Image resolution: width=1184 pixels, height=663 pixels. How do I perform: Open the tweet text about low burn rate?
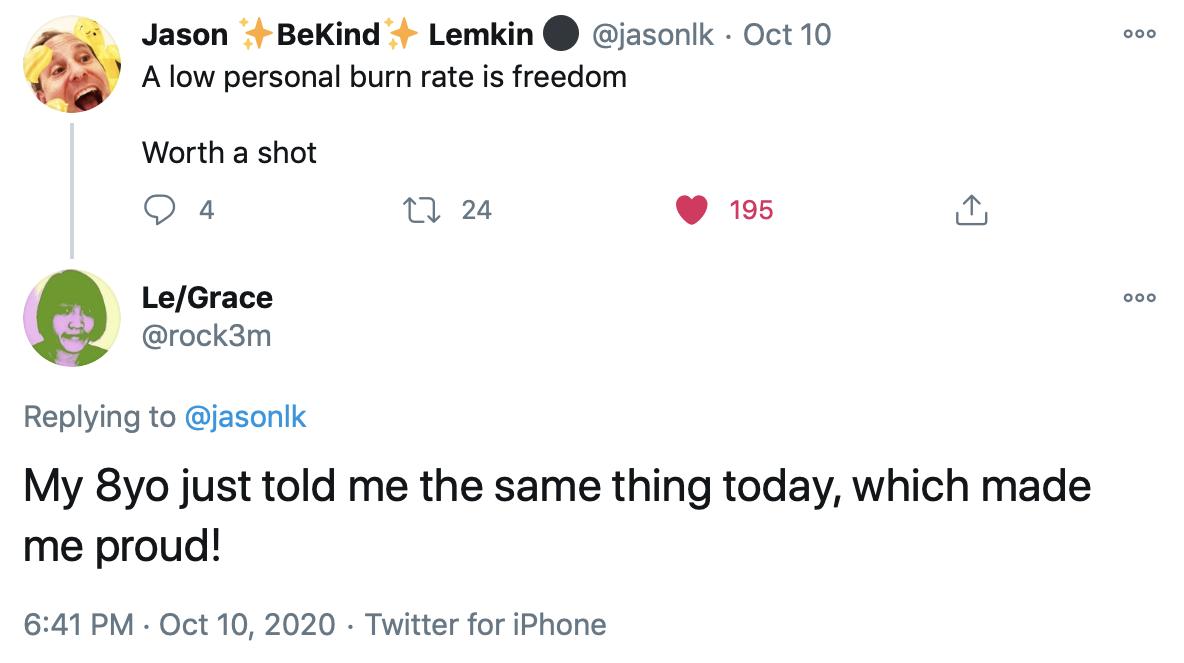tap(384, 77)
